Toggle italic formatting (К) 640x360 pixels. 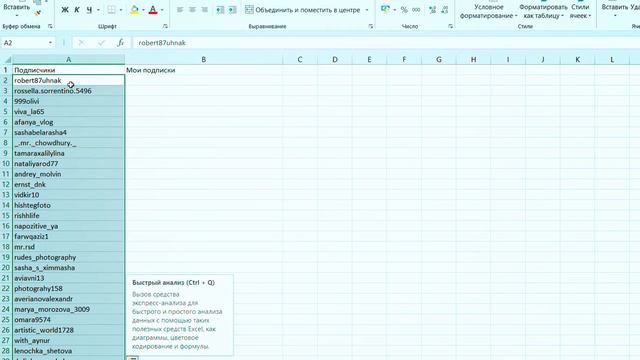tap(77, 10)
